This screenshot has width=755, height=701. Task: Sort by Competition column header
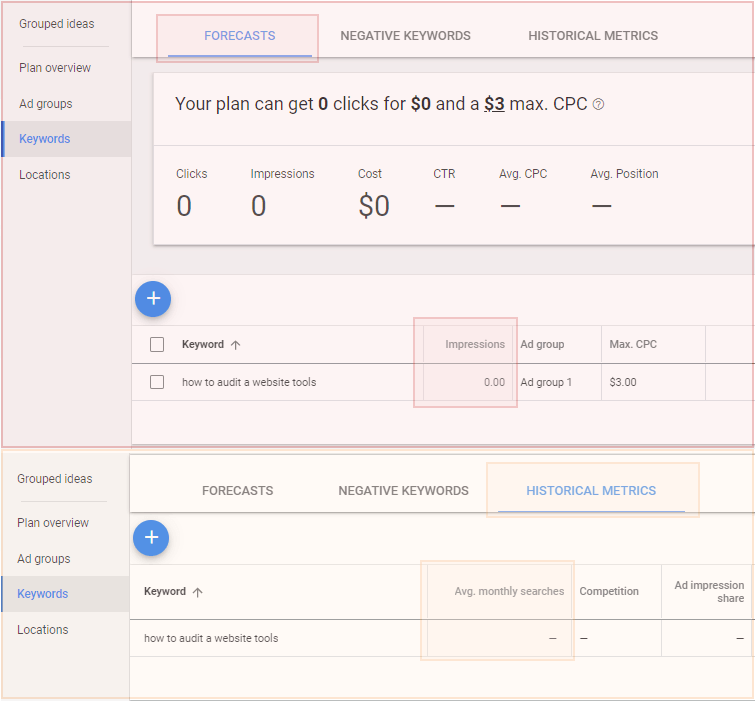tap(609, 591)
